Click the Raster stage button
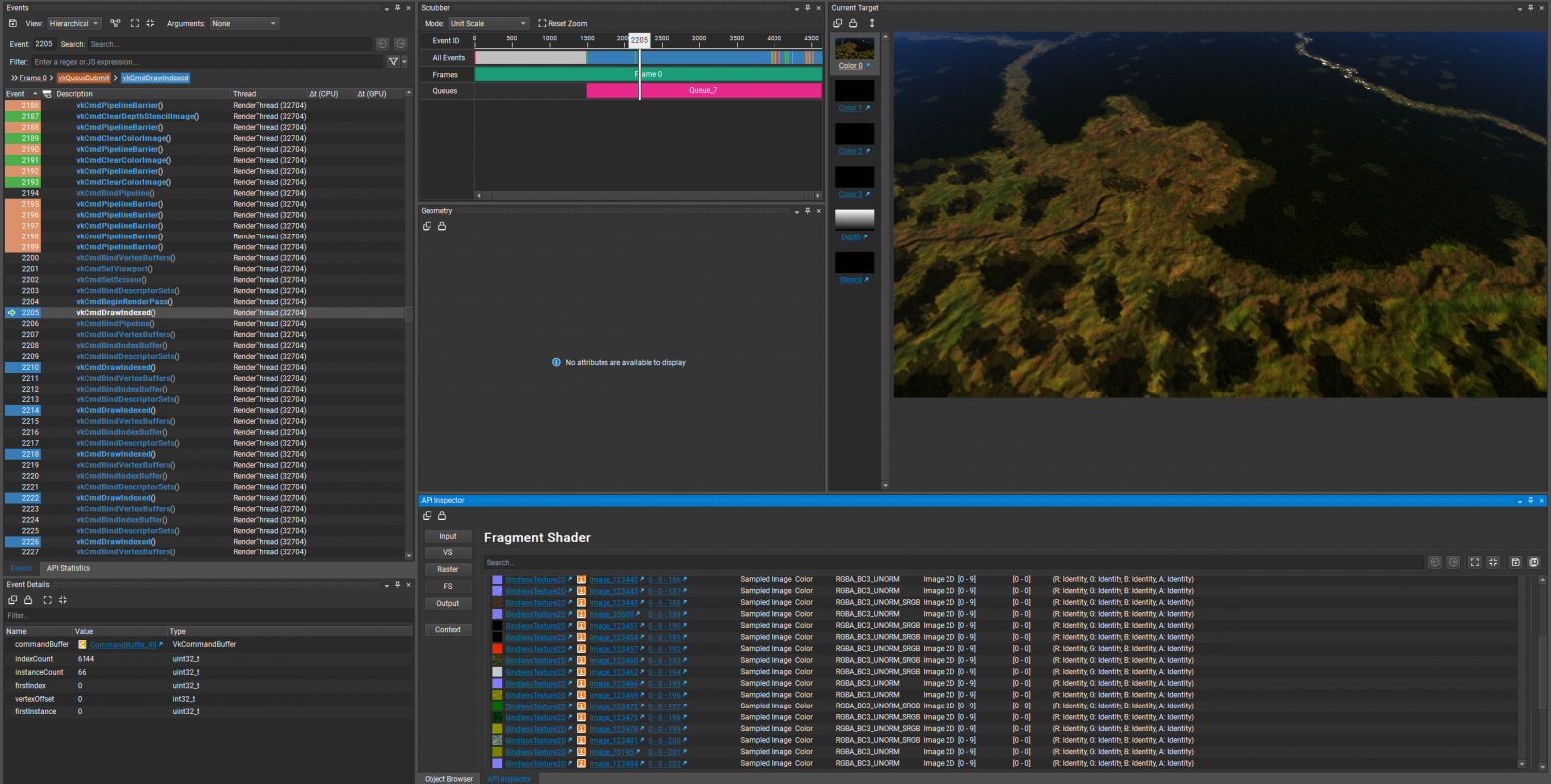The image size is (1551, 784). coord(448,569)
